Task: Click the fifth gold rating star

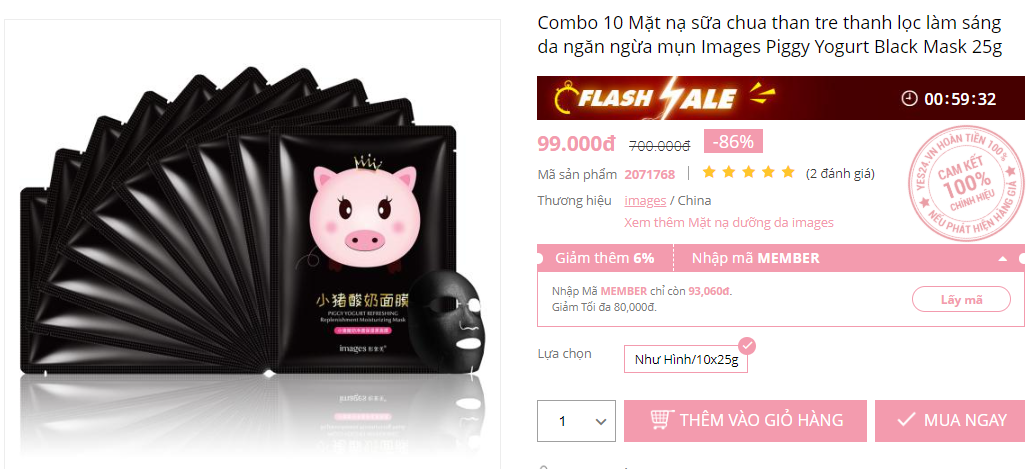Action: point(788,173)
